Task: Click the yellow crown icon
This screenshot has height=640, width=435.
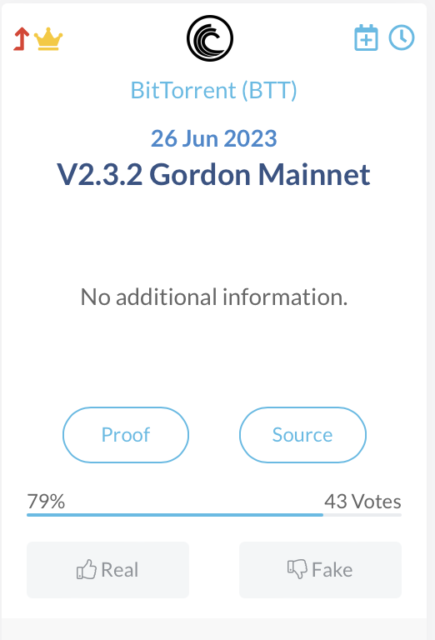Action: (48, 39)
